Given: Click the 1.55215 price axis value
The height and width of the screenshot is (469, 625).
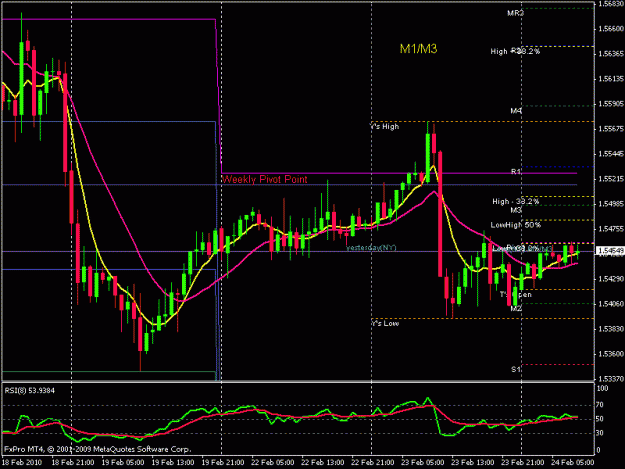Looking at the screenshot, I should coord(611,179).
